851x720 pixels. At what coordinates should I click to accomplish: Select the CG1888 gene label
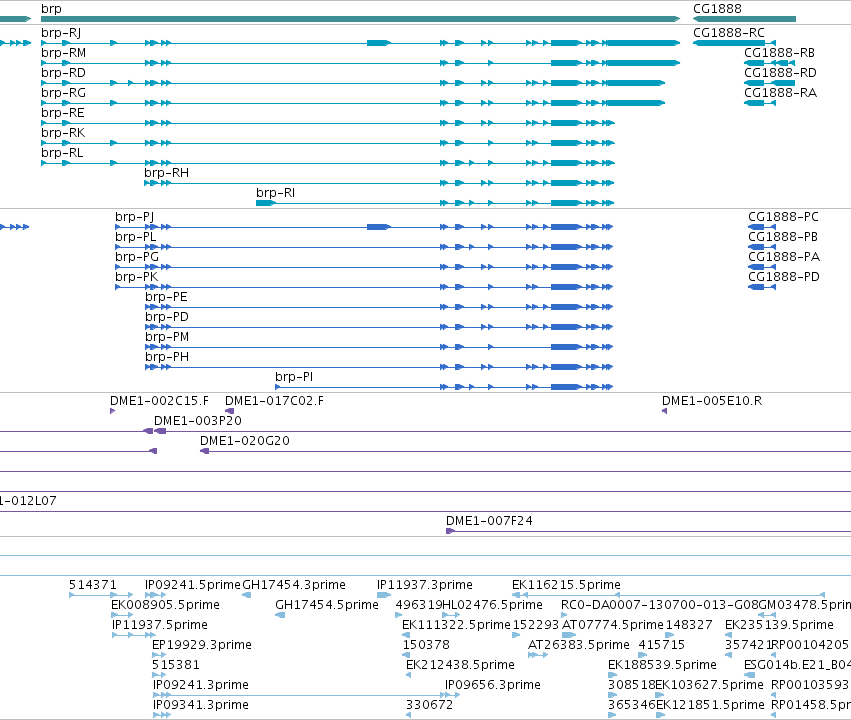(717, 9)
